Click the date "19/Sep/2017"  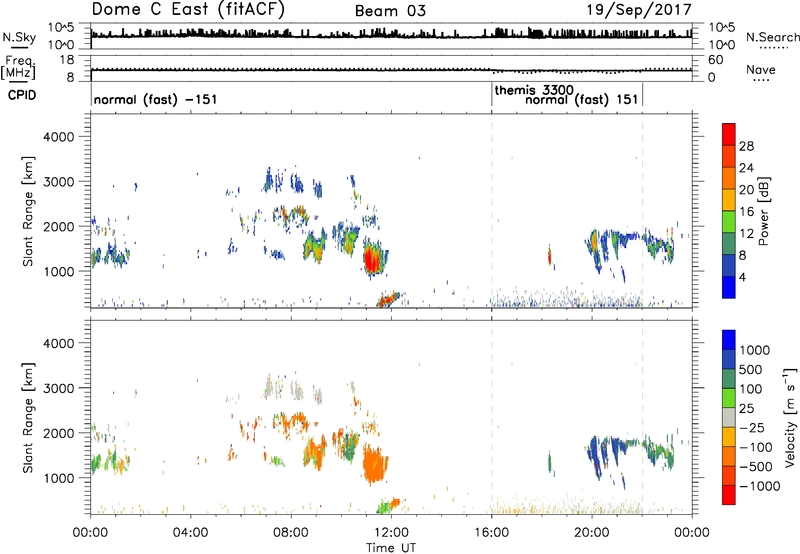coord(639,9)
